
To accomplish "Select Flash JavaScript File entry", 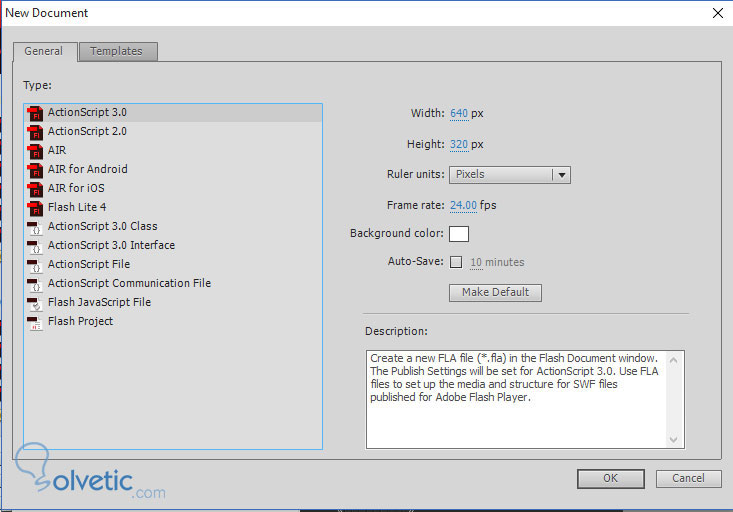I will coord(173,303).
